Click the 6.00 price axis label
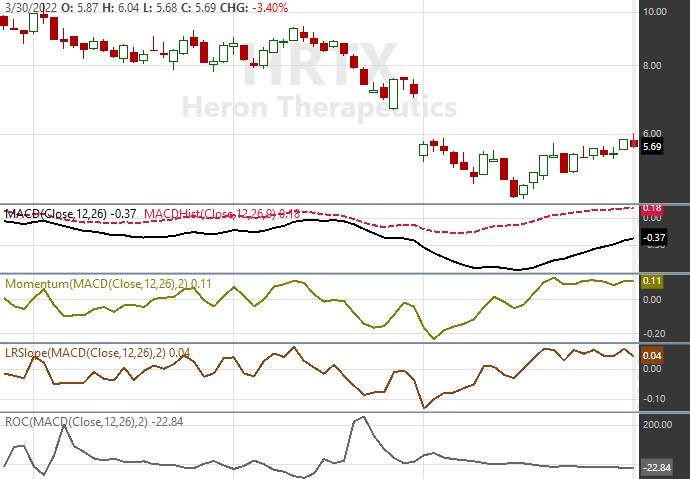Image resolution: width=690 pixels, height=479 pixels. tap(652, 134)
